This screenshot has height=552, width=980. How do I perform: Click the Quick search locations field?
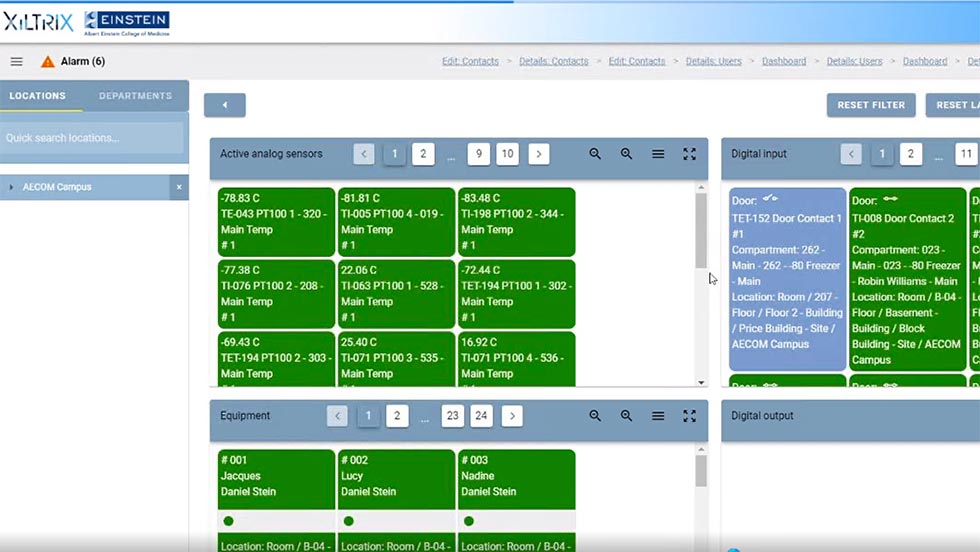click(93, 138)
